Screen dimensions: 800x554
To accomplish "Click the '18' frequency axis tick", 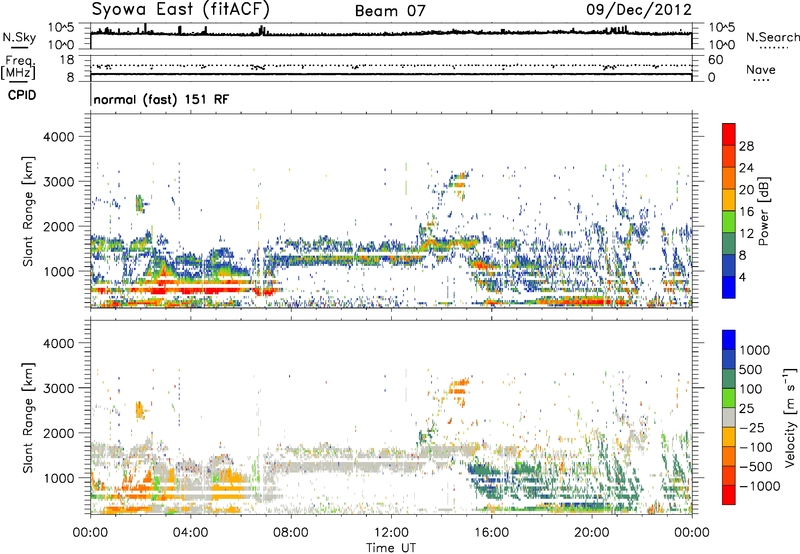I will (67, 60).
